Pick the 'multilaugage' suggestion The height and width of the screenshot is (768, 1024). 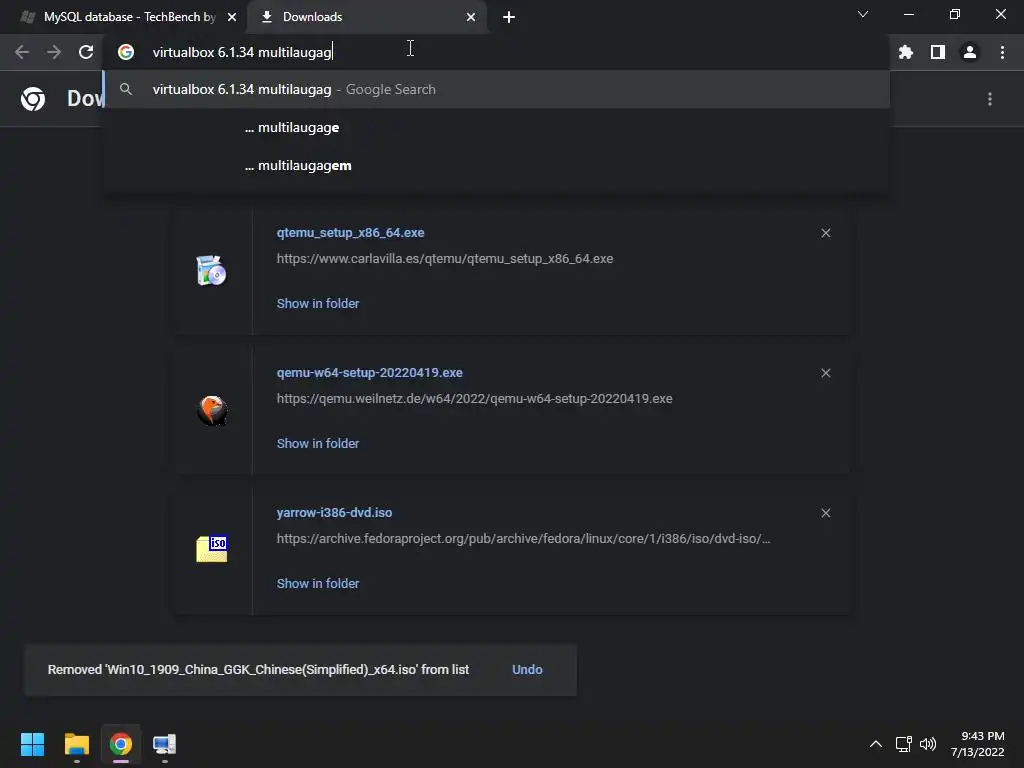(496, 127)
